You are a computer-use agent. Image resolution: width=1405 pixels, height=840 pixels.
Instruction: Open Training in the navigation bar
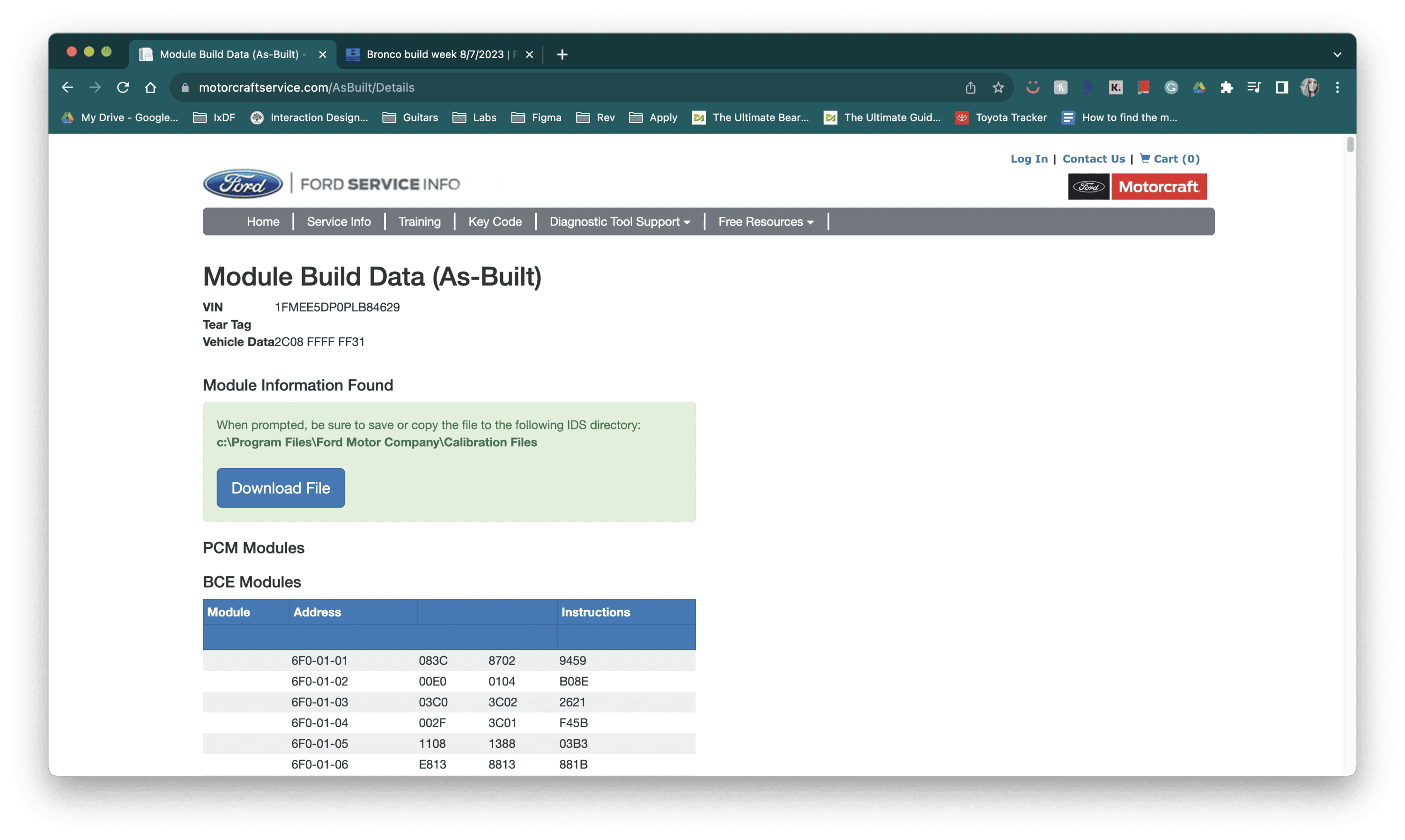[420, 221]
